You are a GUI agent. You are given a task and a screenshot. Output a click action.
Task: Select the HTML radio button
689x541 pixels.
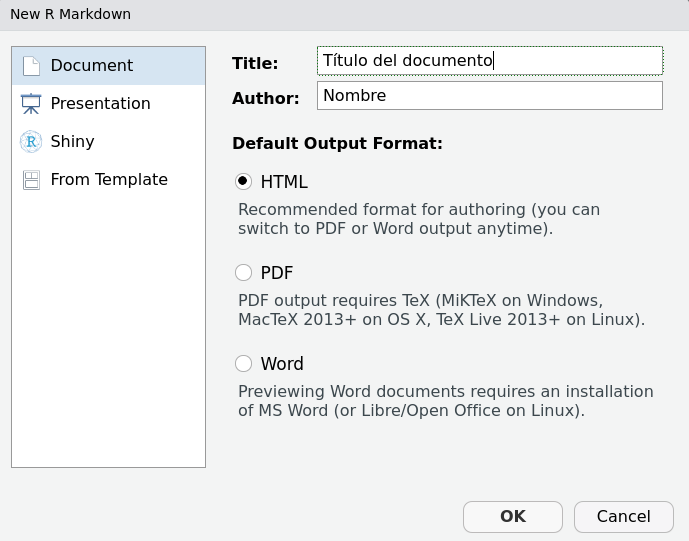(243, 182)
